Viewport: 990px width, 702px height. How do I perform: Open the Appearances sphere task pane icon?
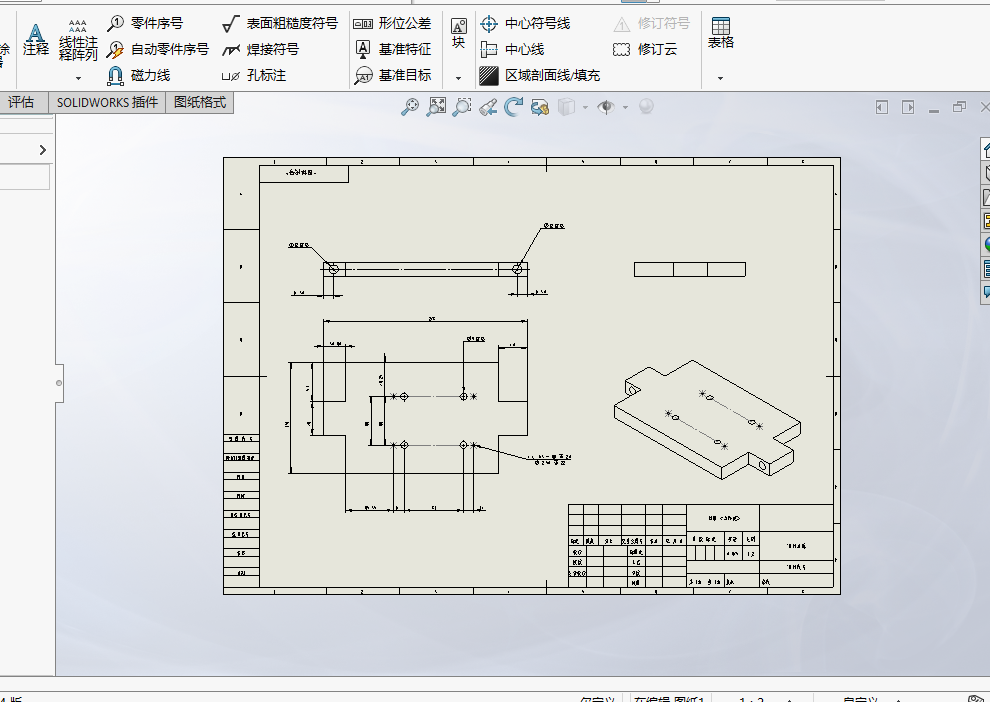(986, 245)
